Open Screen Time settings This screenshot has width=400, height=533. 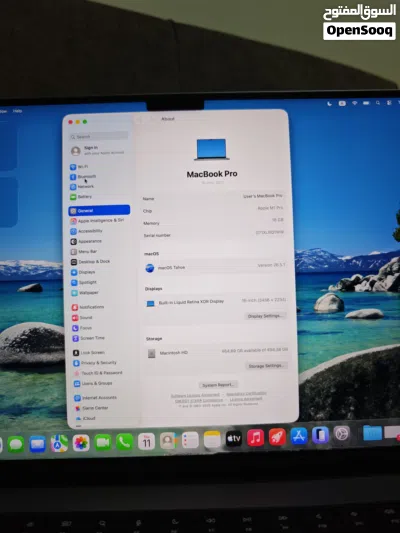pos(88,338)
